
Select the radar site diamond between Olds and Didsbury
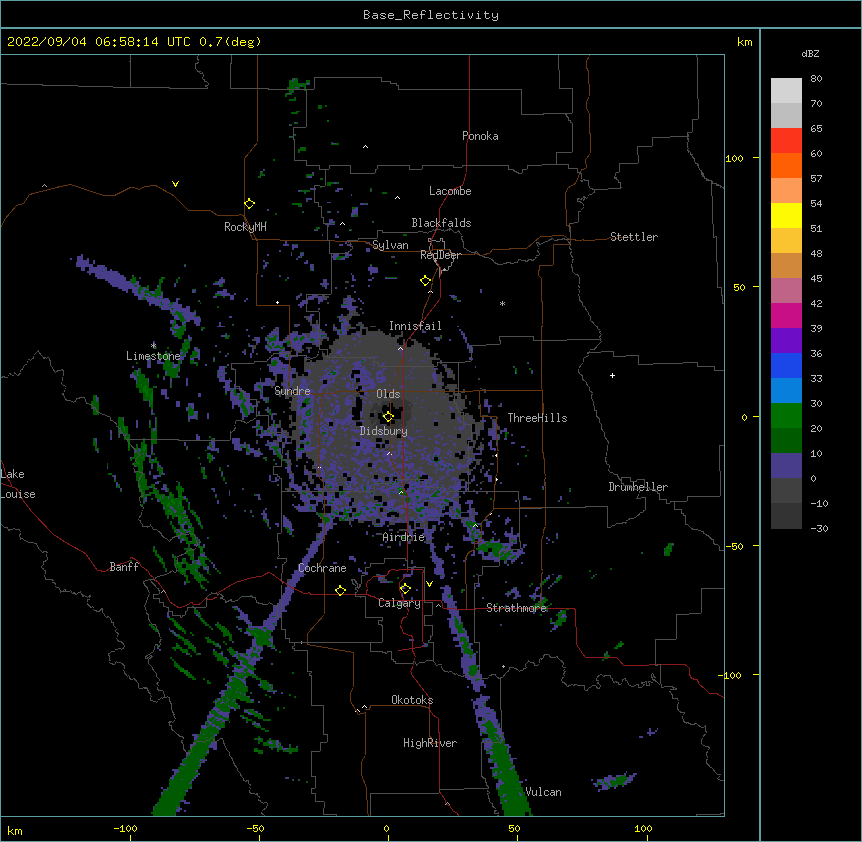click(388, 417)
